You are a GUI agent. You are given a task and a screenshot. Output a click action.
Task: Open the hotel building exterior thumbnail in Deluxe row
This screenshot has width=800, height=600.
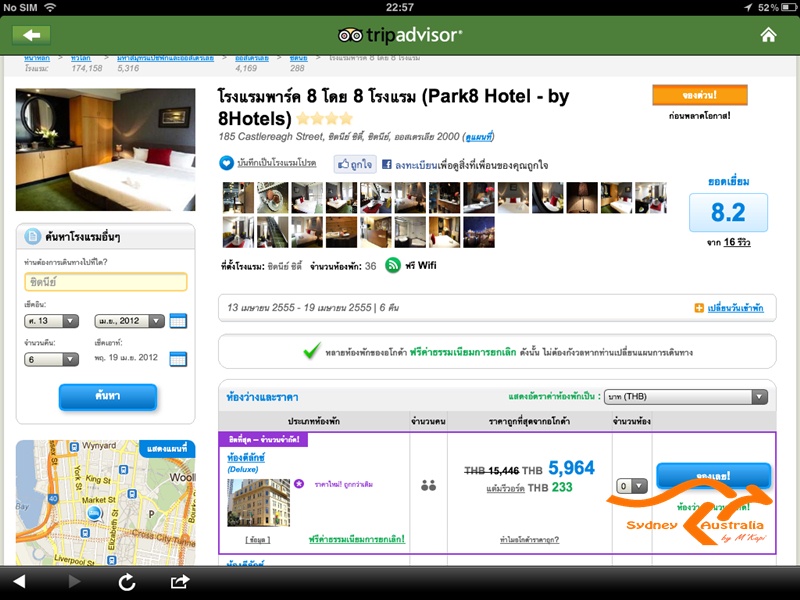[258, 503]
